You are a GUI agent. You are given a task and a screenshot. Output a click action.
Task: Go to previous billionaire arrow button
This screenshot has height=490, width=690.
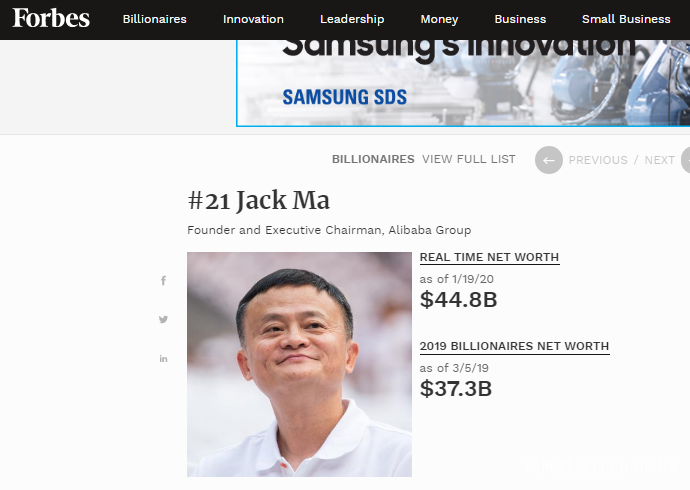tap(549, 160)
